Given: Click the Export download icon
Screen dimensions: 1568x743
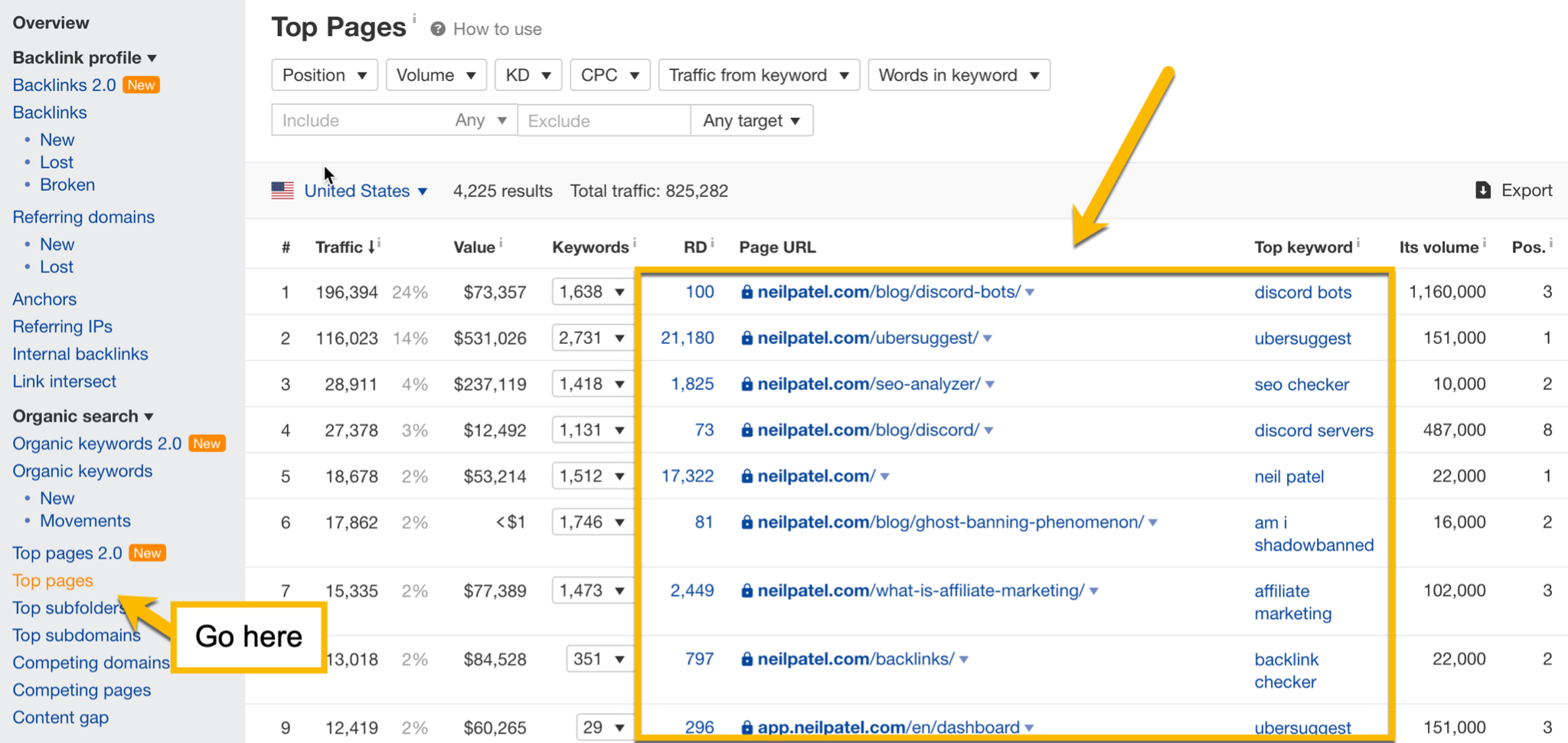Looking at the screenshot, I should click(x=1483, y=190).
